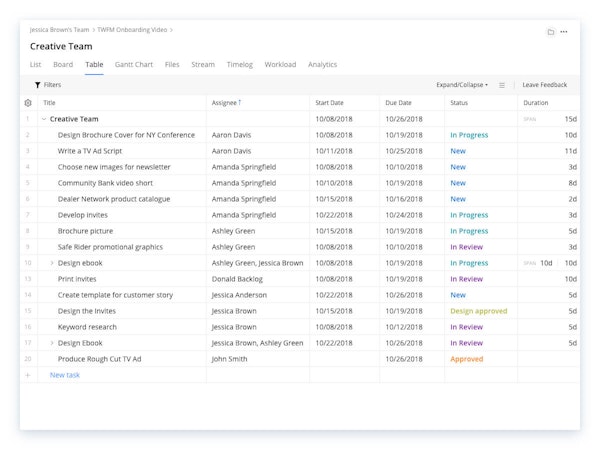Open the Keyword research task
The width and height of the screenshot is (600, 450).
click(x=87, y=327)
